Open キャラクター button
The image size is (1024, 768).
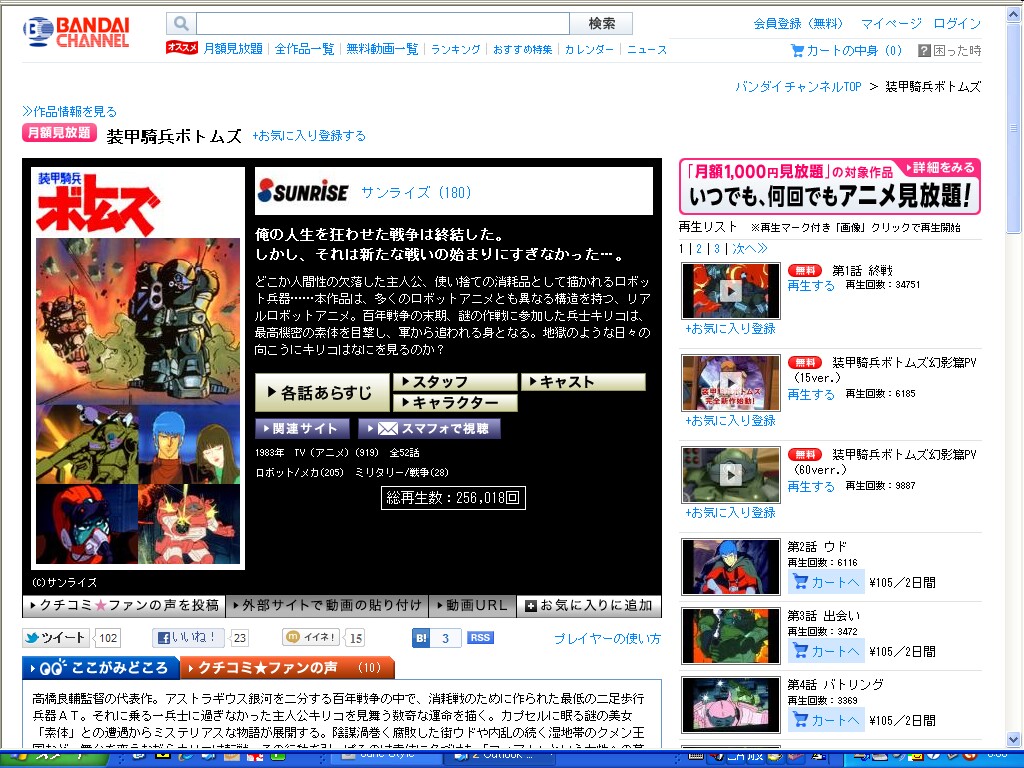(455, 402)
